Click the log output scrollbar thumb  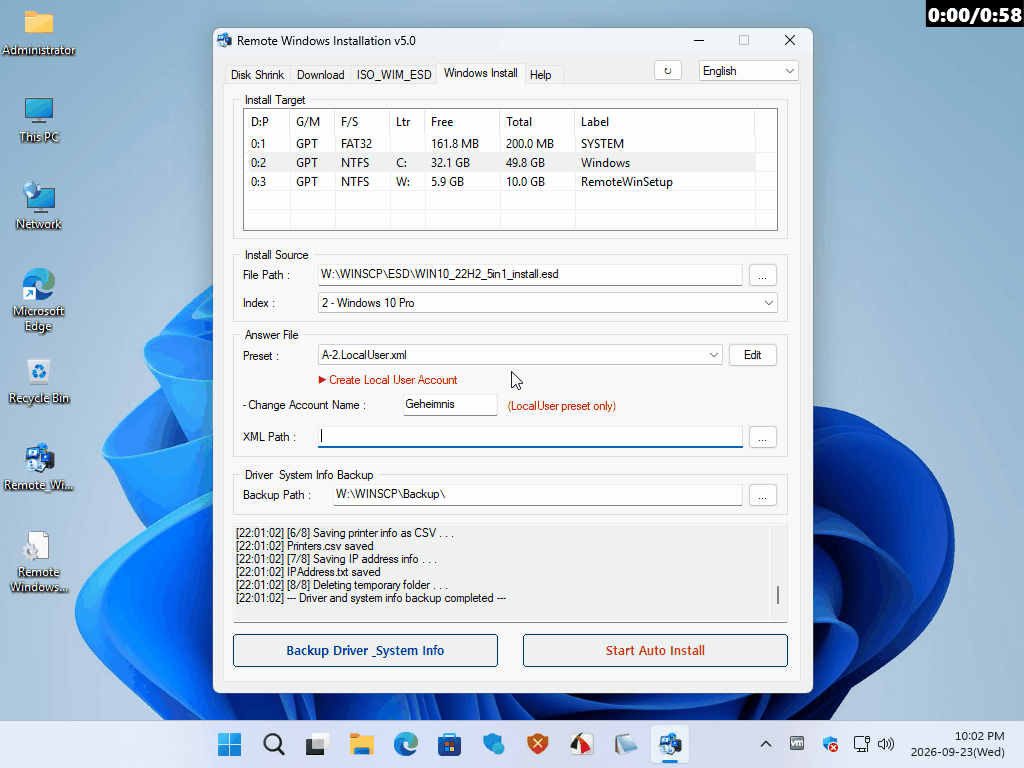tap(778, 595)
